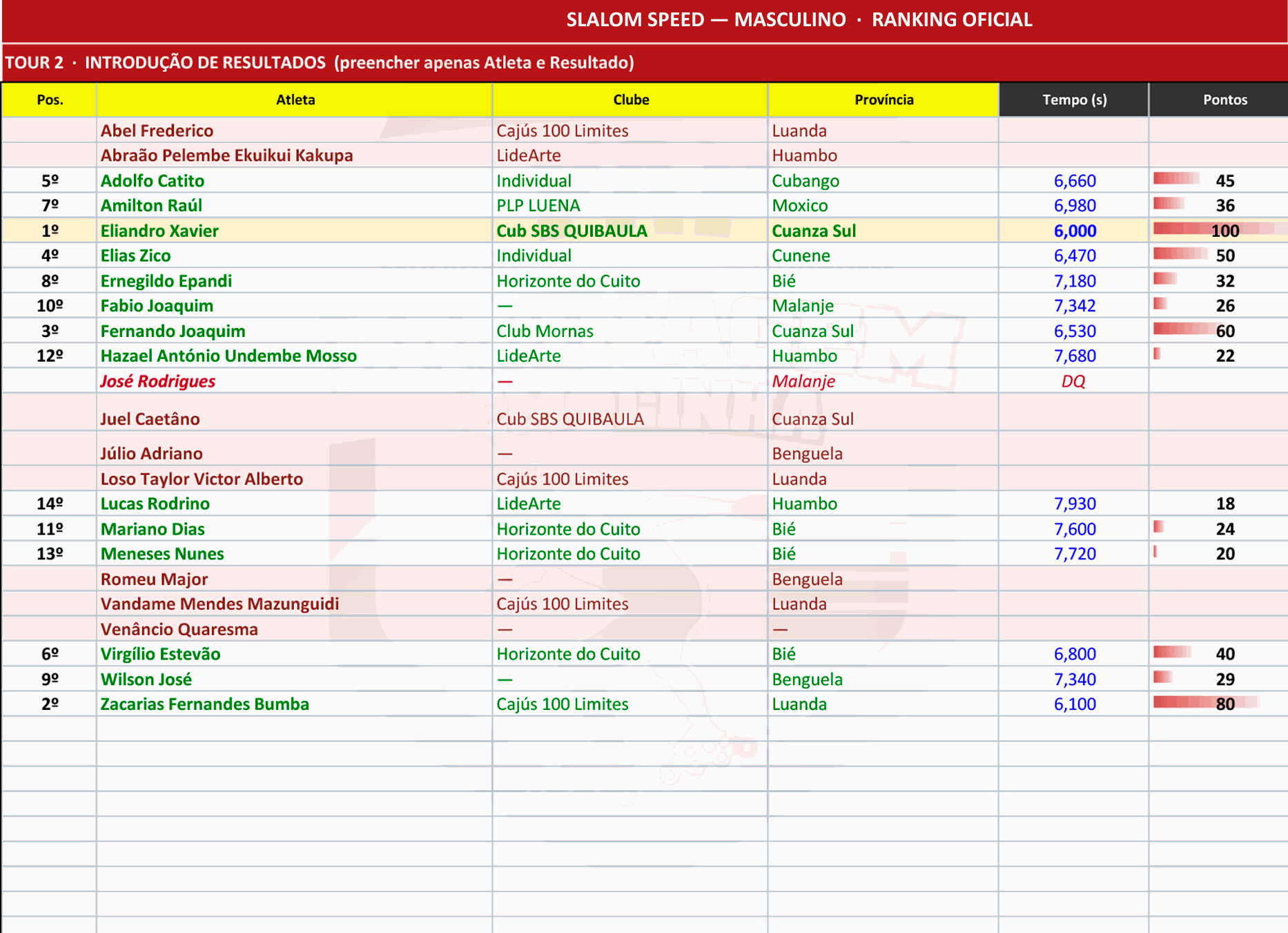Click time value 7,930 for Lucas Rodrino
The width and height of the screenshot is (1288, 933).
[1075, 503]
